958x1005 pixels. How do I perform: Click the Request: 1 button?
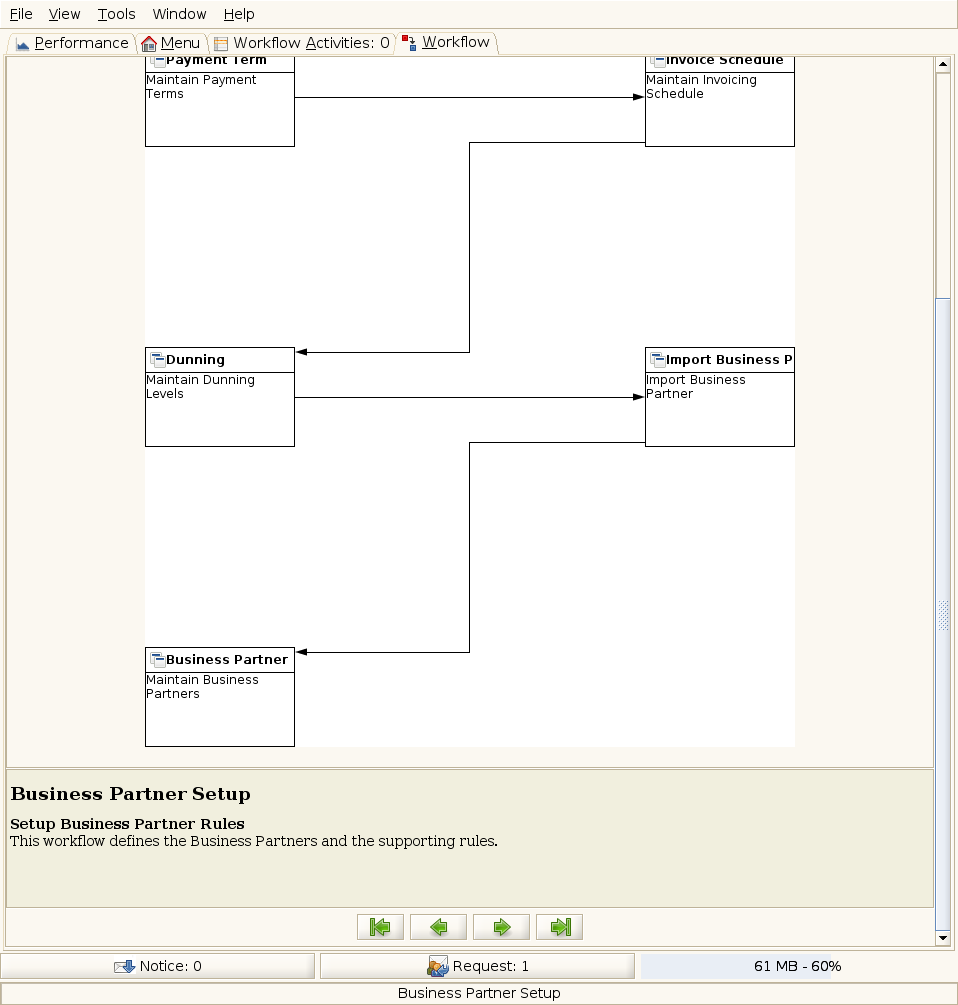(x=477, y=966)
